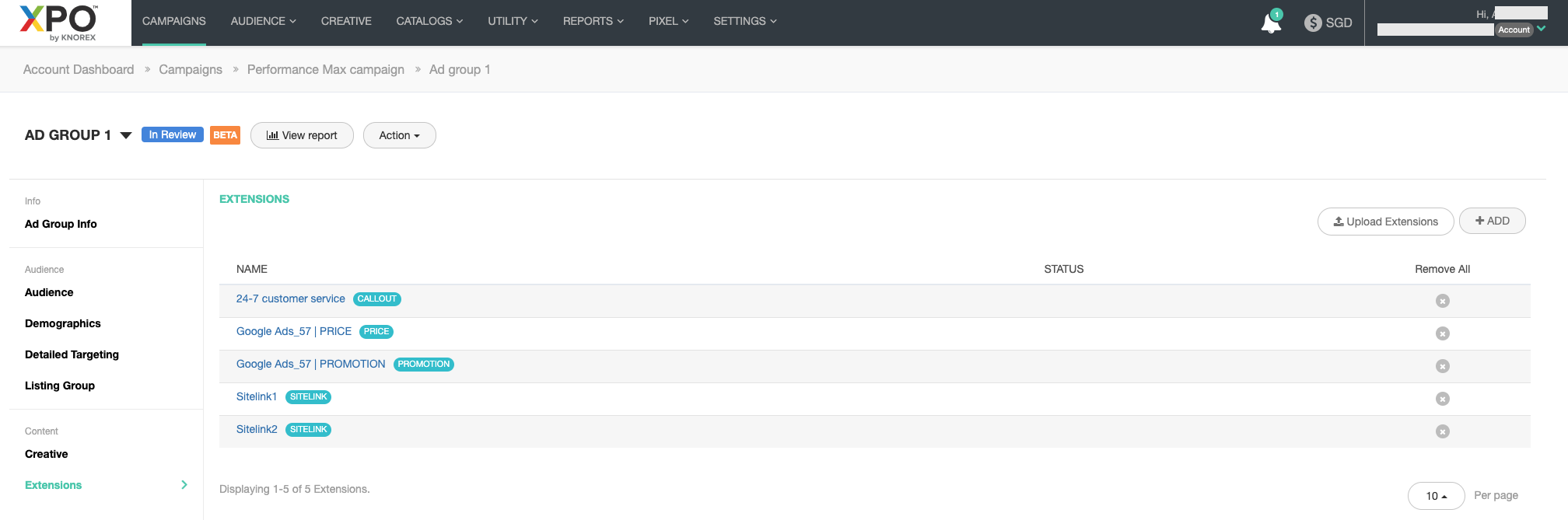Viewport: 1568px width, 520px height.
Task: Open the Action dropdown button
Action: coord(399,135)
